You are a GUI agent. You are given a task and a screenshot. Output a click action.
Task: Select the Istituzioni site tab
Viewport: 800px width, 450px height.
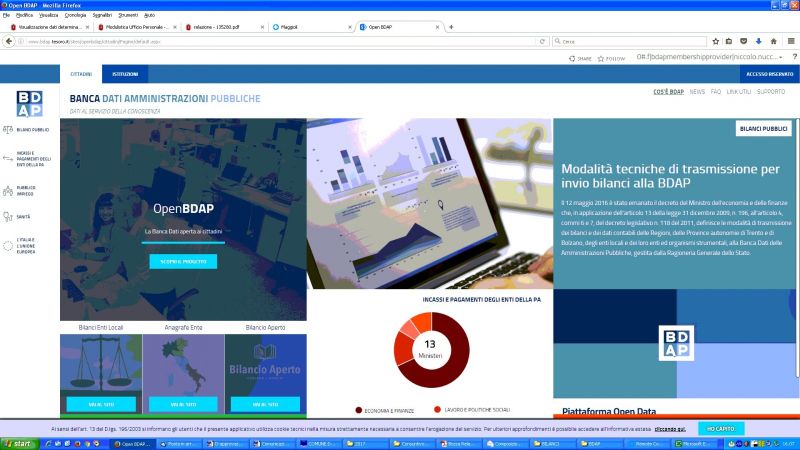tap(125, 74)
